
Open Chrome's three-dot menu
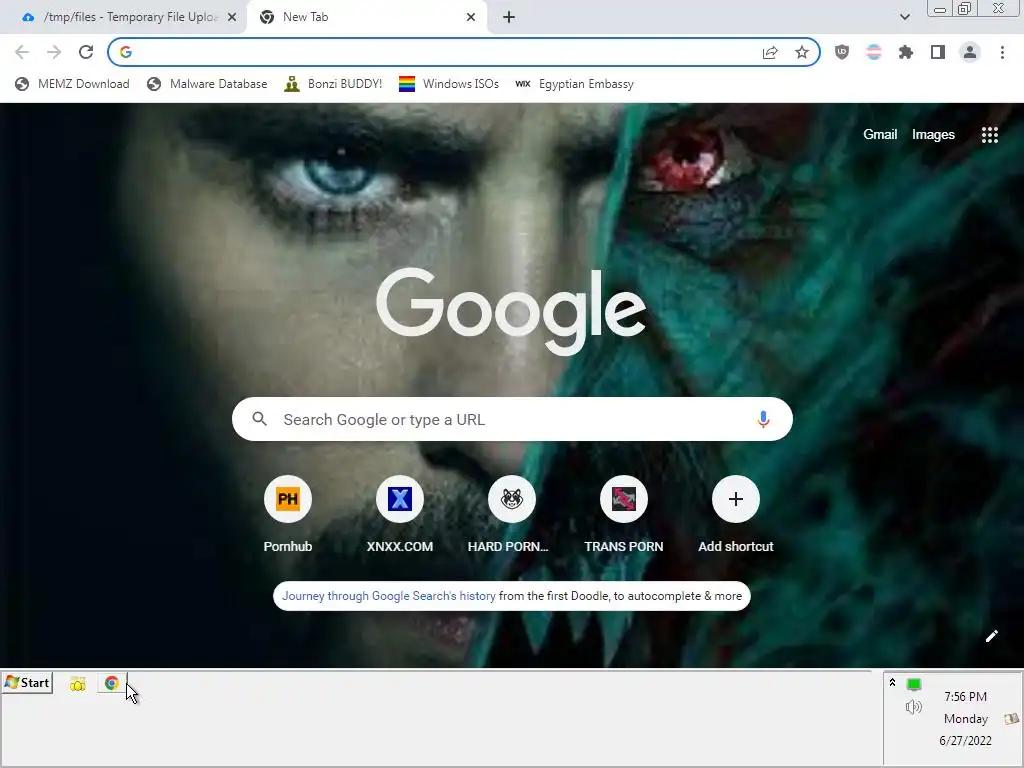point(1002,52)
